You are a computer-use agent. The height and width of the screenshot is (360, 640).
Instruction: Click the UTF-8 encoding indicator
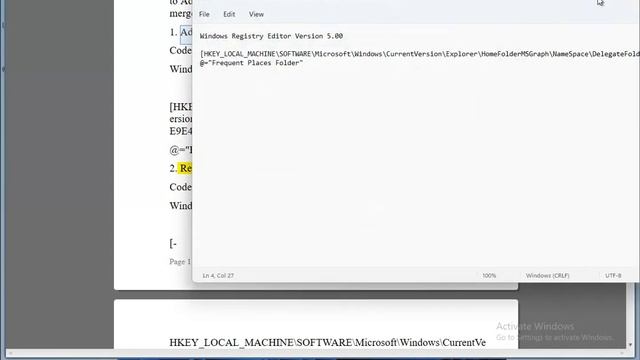pyautogui.click(x=613, y=276)
